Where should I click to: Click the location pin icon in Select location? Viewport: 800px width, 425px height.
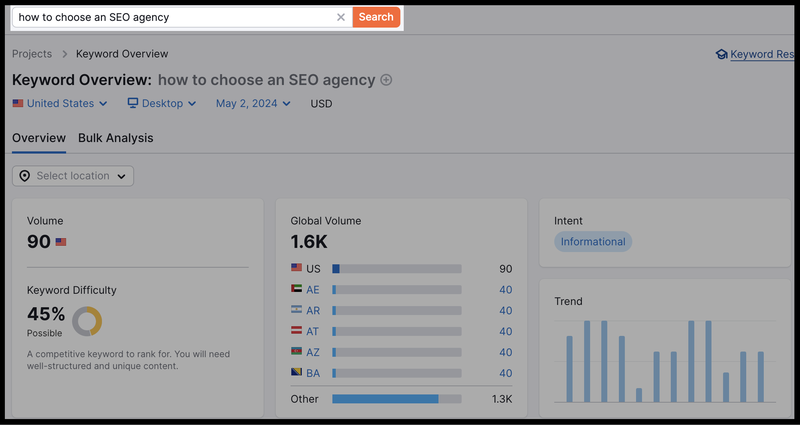point(24,176)
